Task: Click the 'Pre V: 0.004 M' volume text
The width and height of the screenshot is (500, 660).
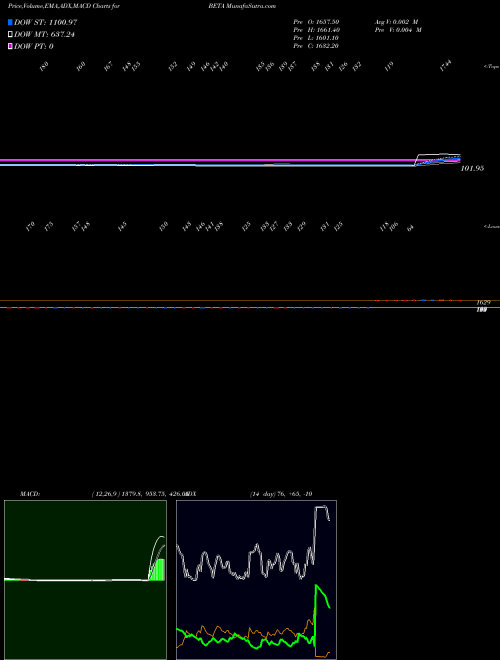Action: 398,30
